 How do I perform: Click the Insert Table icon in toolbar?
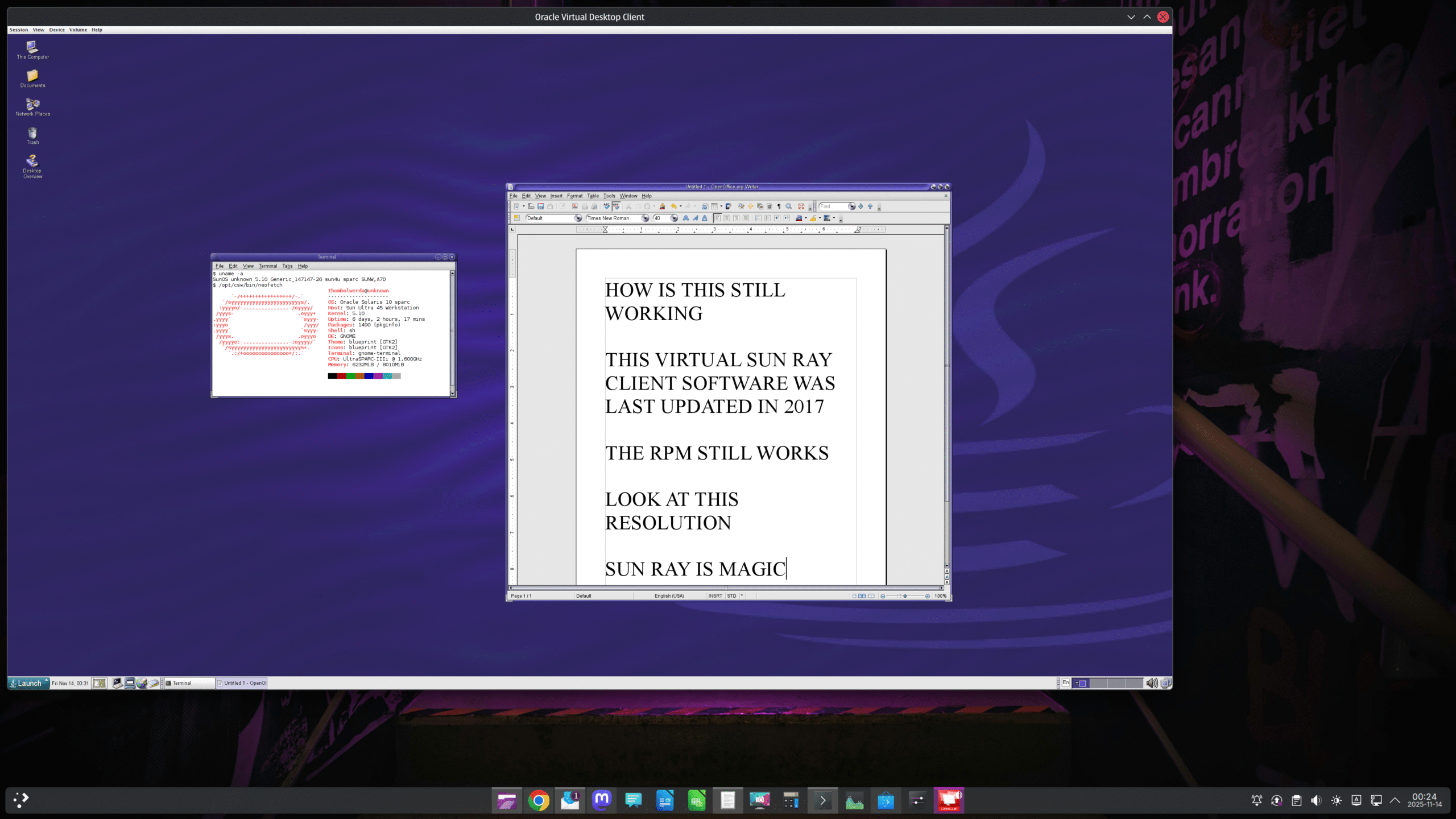pyautogui.click(x=714, y=206)
